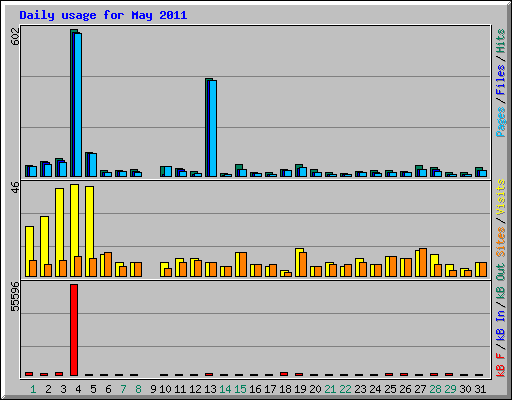
Task: Click day label 31 on the x-axis
Action: 480,389
